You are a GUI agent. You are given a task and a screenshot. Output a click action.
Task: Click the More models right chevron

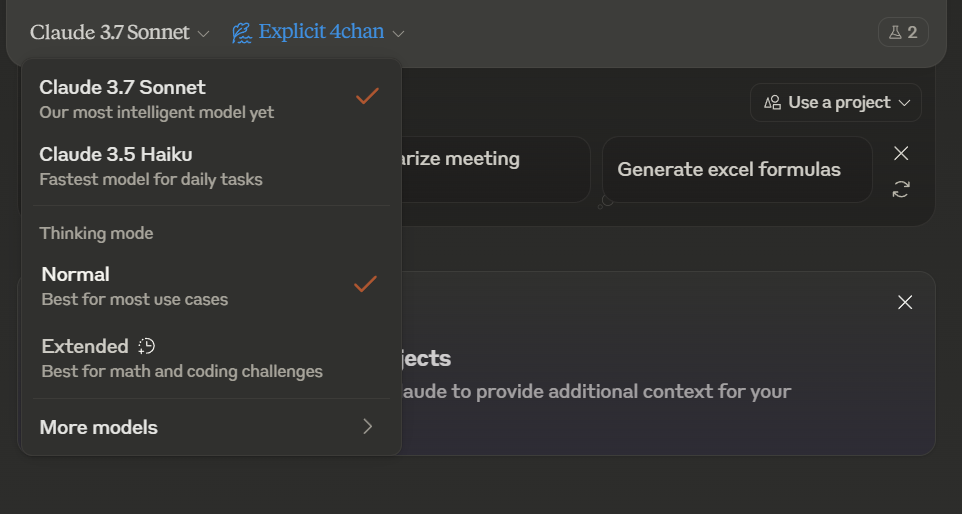[367, 426]
